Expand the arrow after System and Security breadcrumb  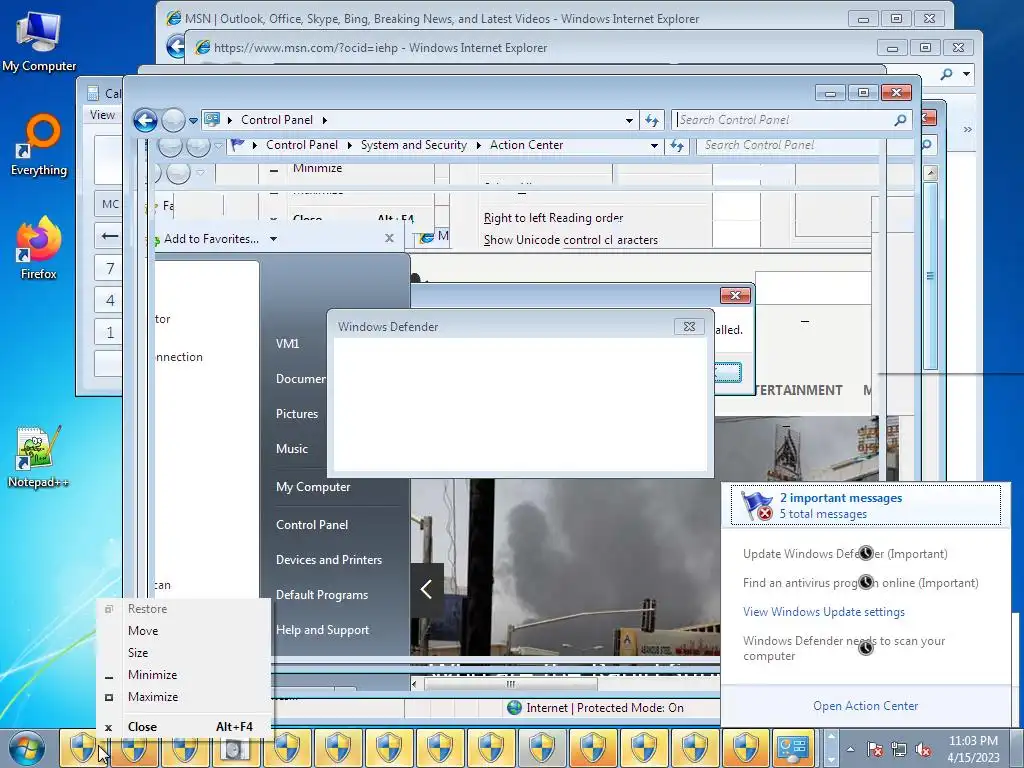pos(479,146)
